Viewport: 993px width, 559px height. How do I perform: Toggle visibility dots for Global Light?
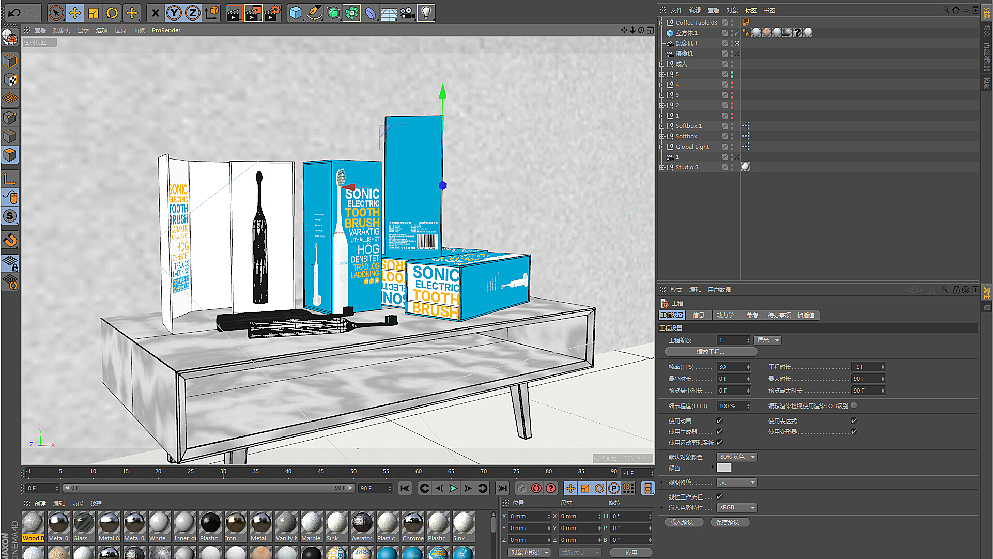733,146
